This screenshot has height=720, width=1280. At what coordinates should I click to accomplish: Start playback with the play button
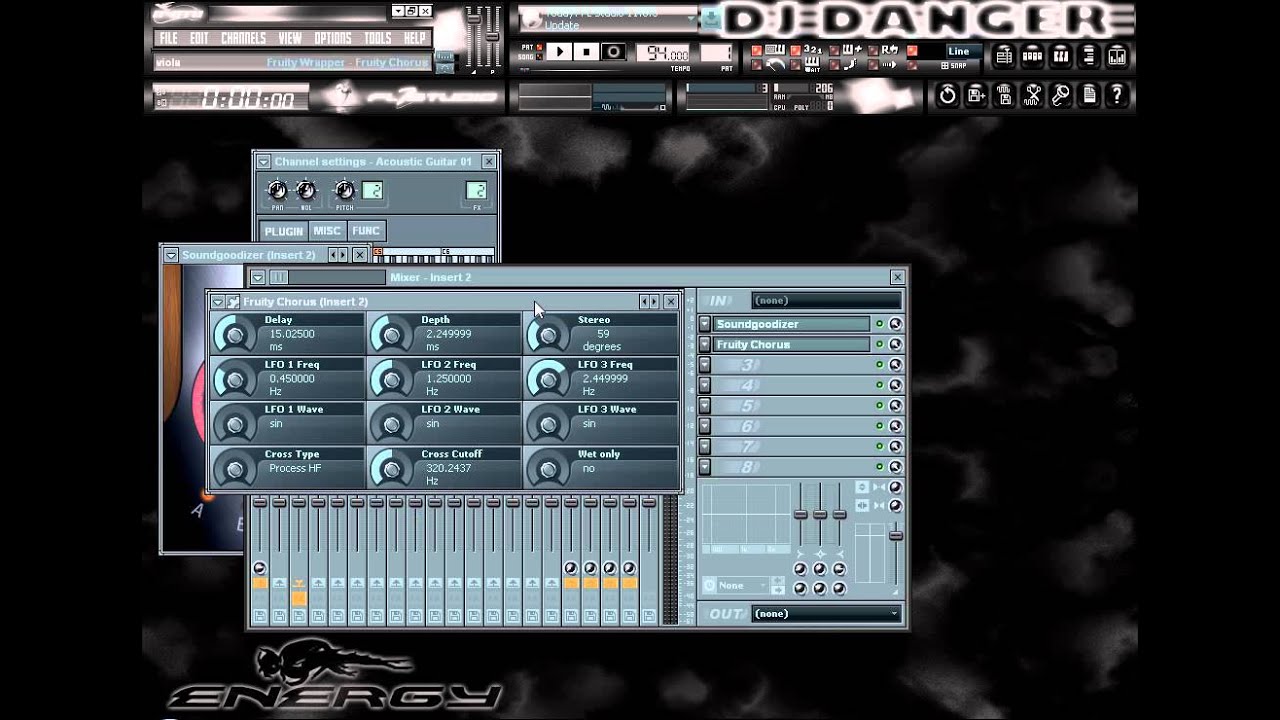(x=560, y=52)
